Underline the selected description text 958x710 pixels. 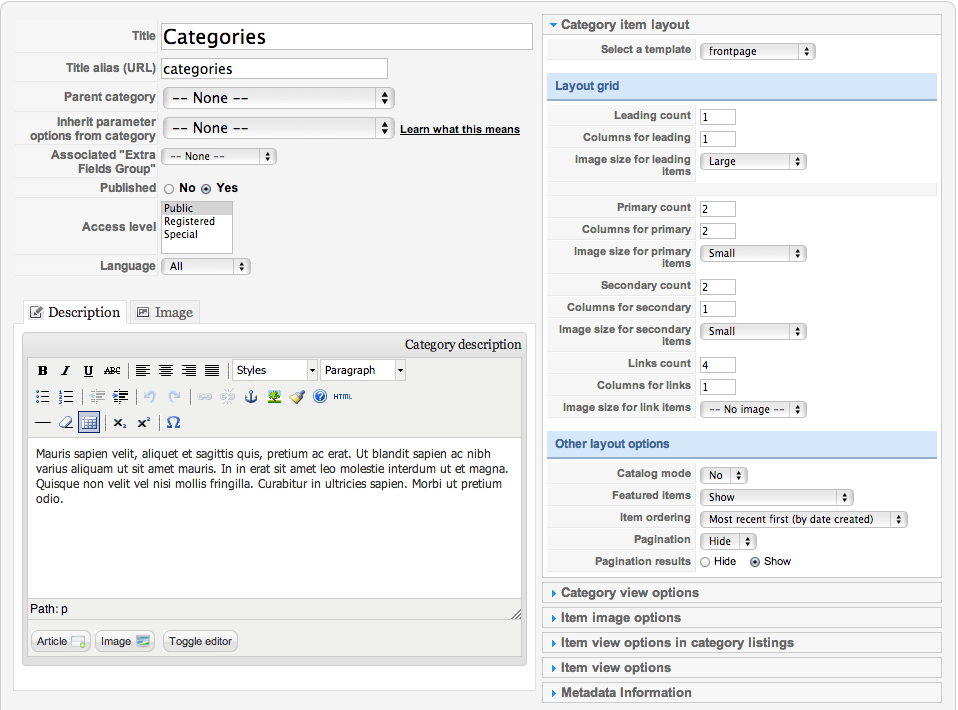(89, 370)
